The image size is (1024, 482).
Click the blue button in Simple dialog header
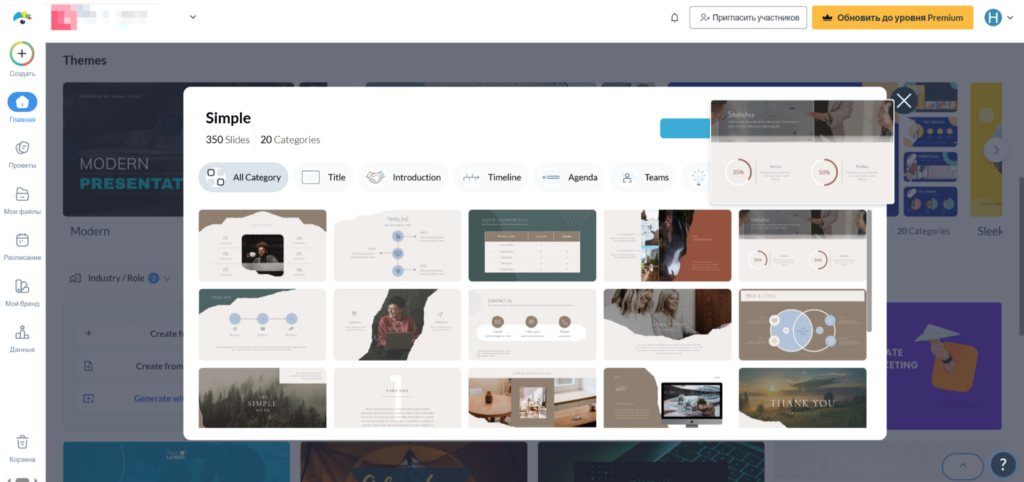[x=685, y=129]
